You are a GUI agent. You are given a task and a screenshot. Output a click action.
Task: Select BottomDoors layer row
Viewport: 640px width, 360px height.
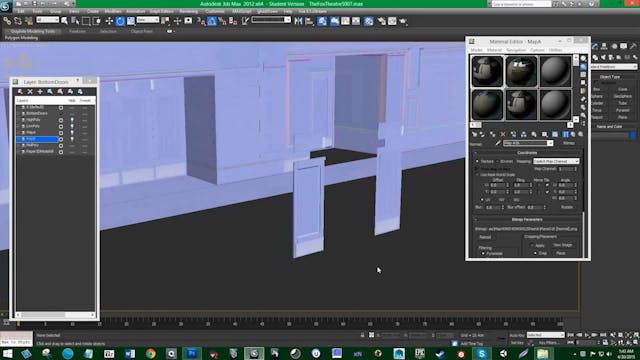[x=37, y=113]
